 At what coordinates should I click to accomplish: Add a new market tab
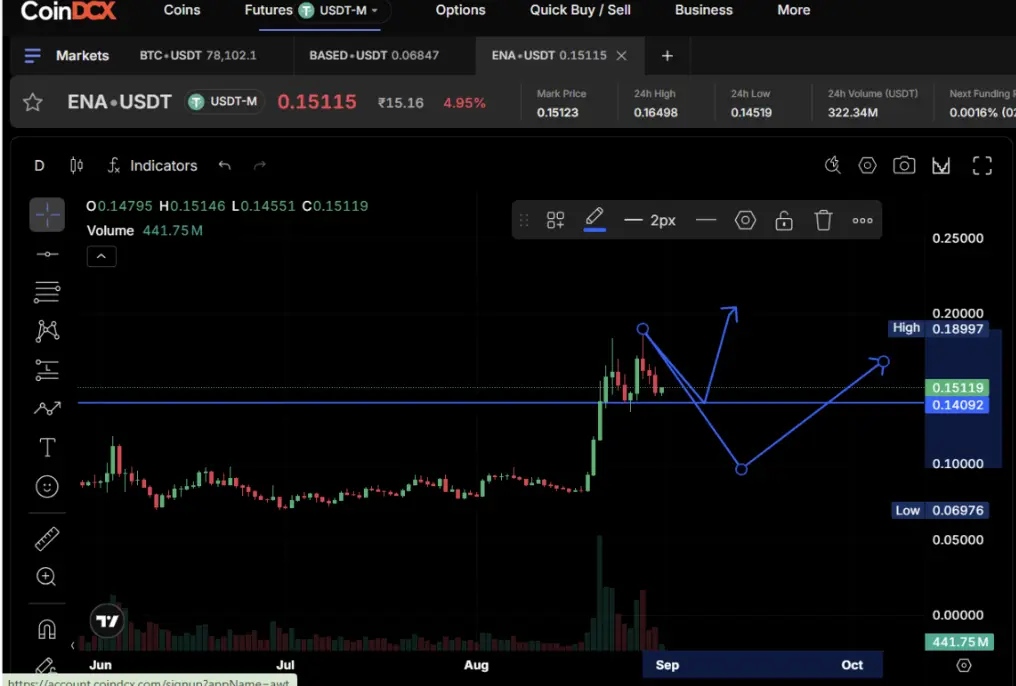pos(667,56)
